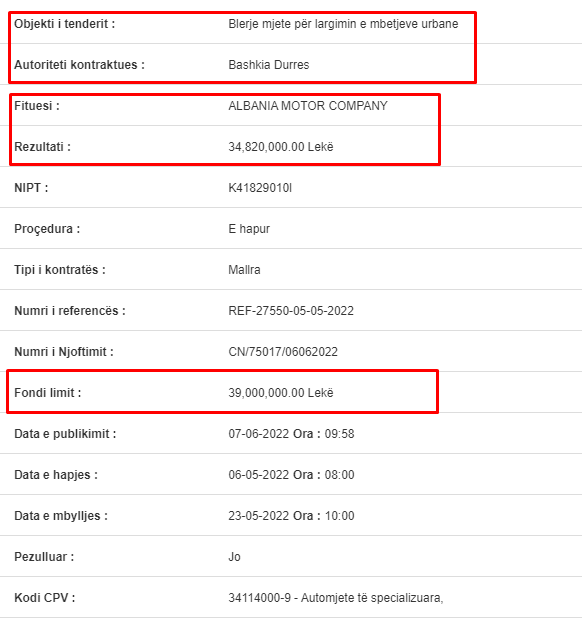This screenshot has width=582, height=633.
Task: Click notification number CN/75017/06062022
Action: coord(283,352)
